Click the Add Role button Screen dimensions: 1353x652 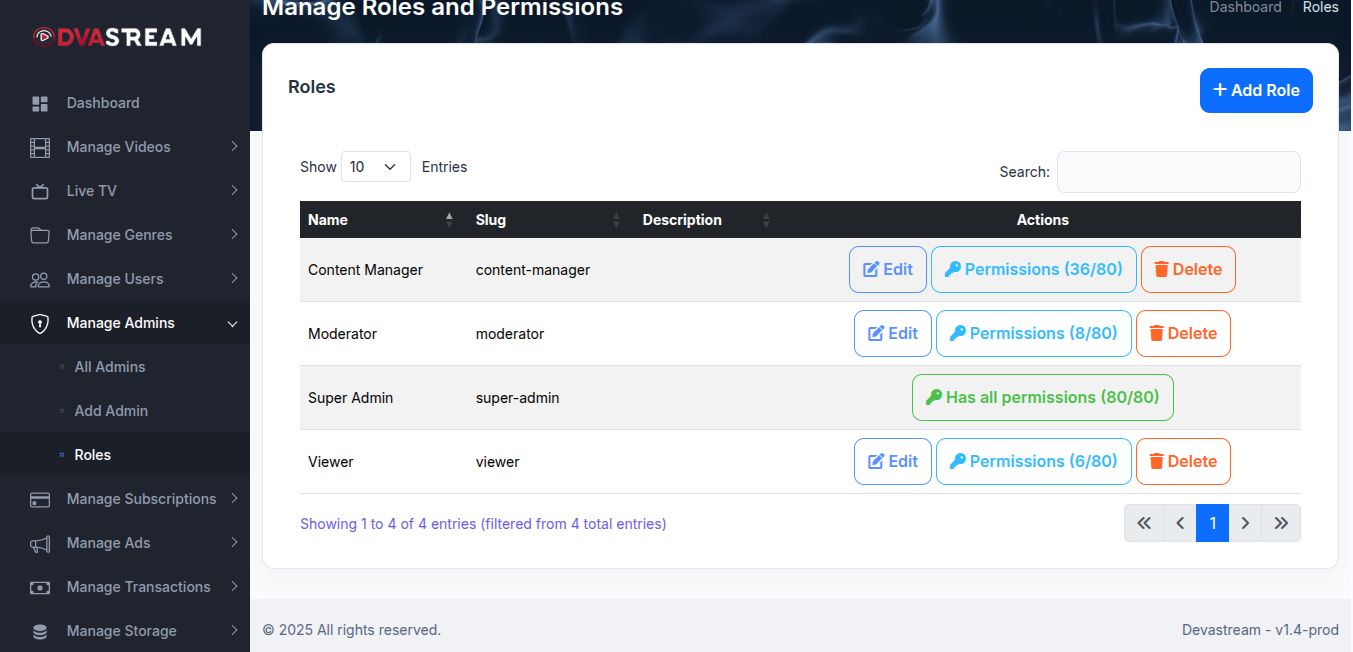(x=1256, y=91)
